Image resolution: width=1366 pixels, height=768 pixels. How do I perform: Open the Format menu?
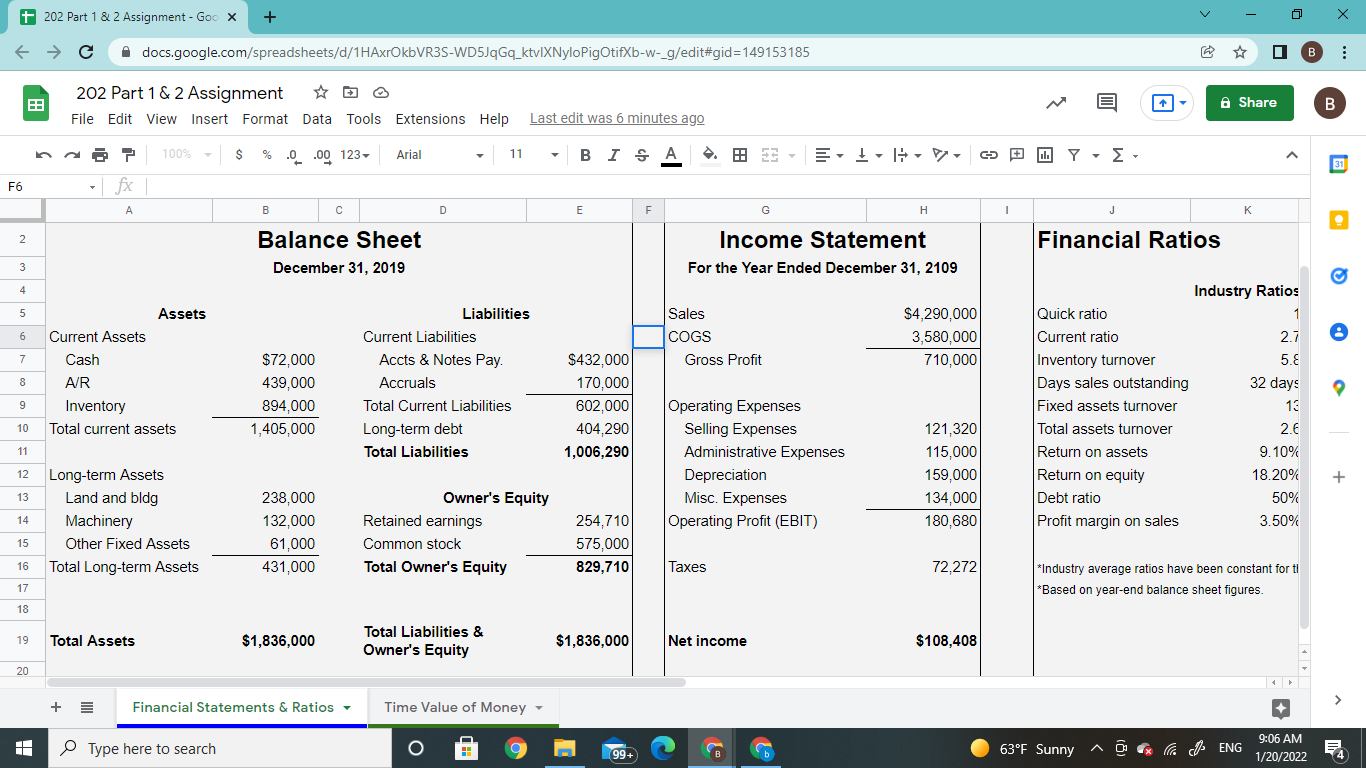[265, 119]
